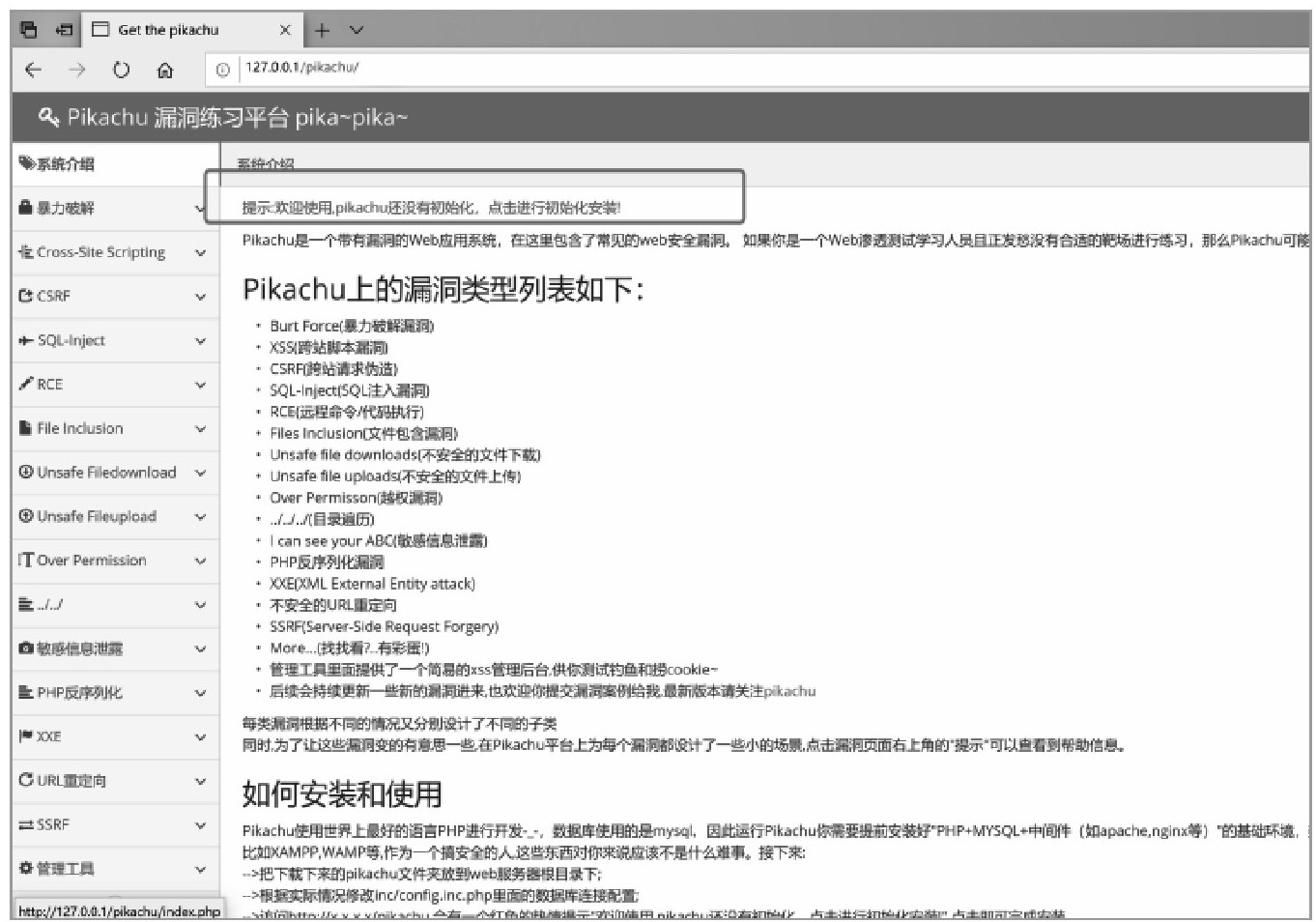
Task: Click the CSRF share icon in sidebar
Action: (x=26, y=296)
